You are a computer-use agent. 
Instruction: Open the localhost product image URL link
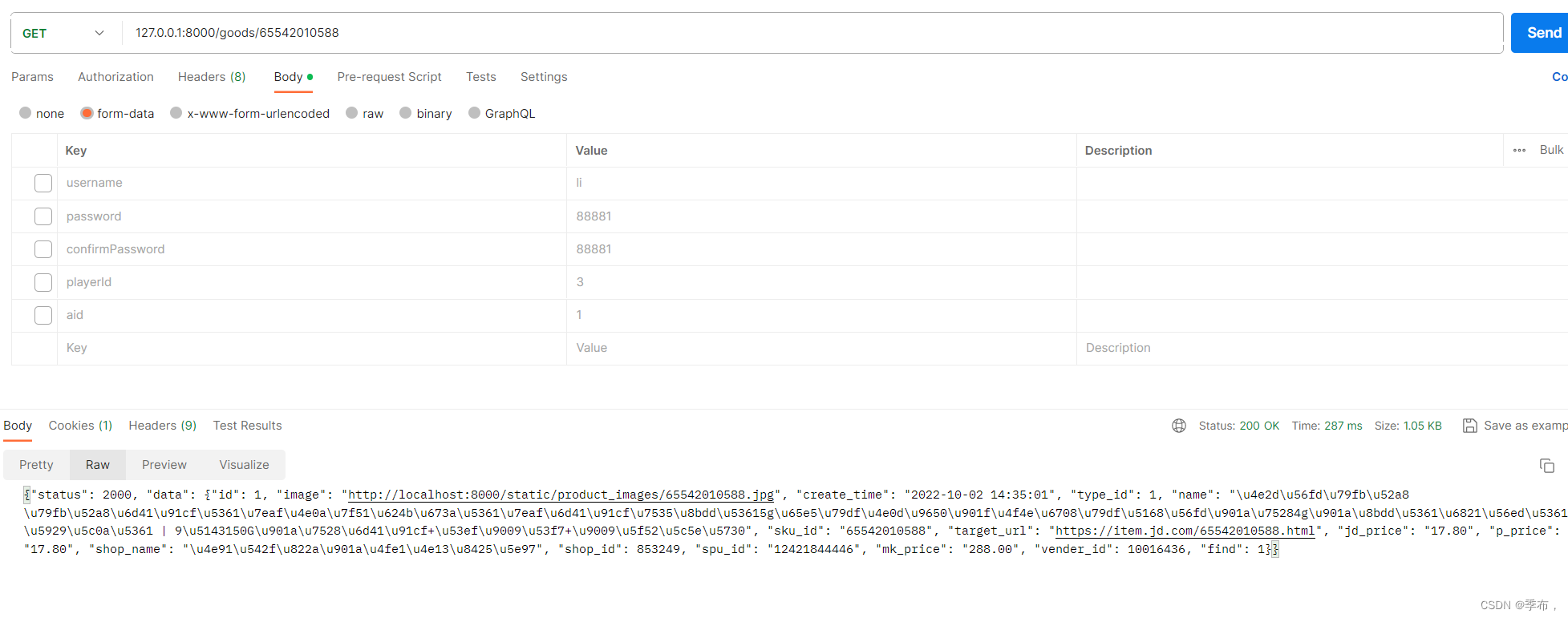pyautogui.click(x=561, y=495)
